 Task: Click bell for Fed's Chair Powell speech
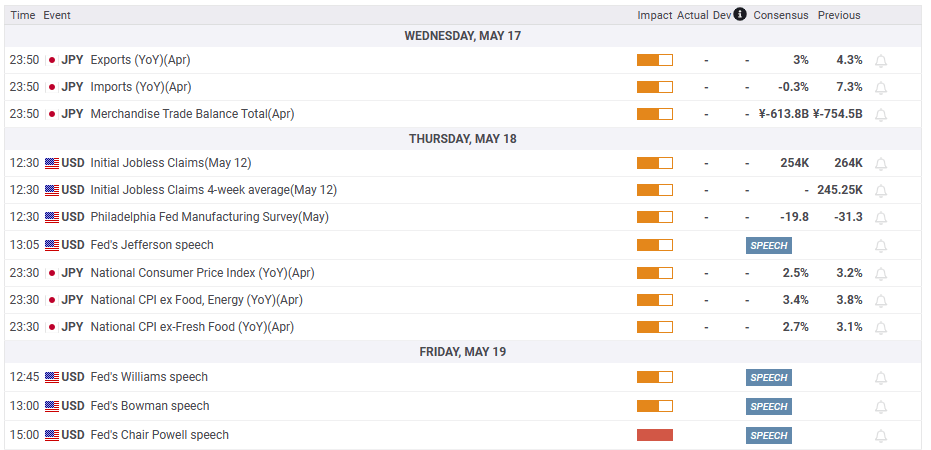(881, 435)
